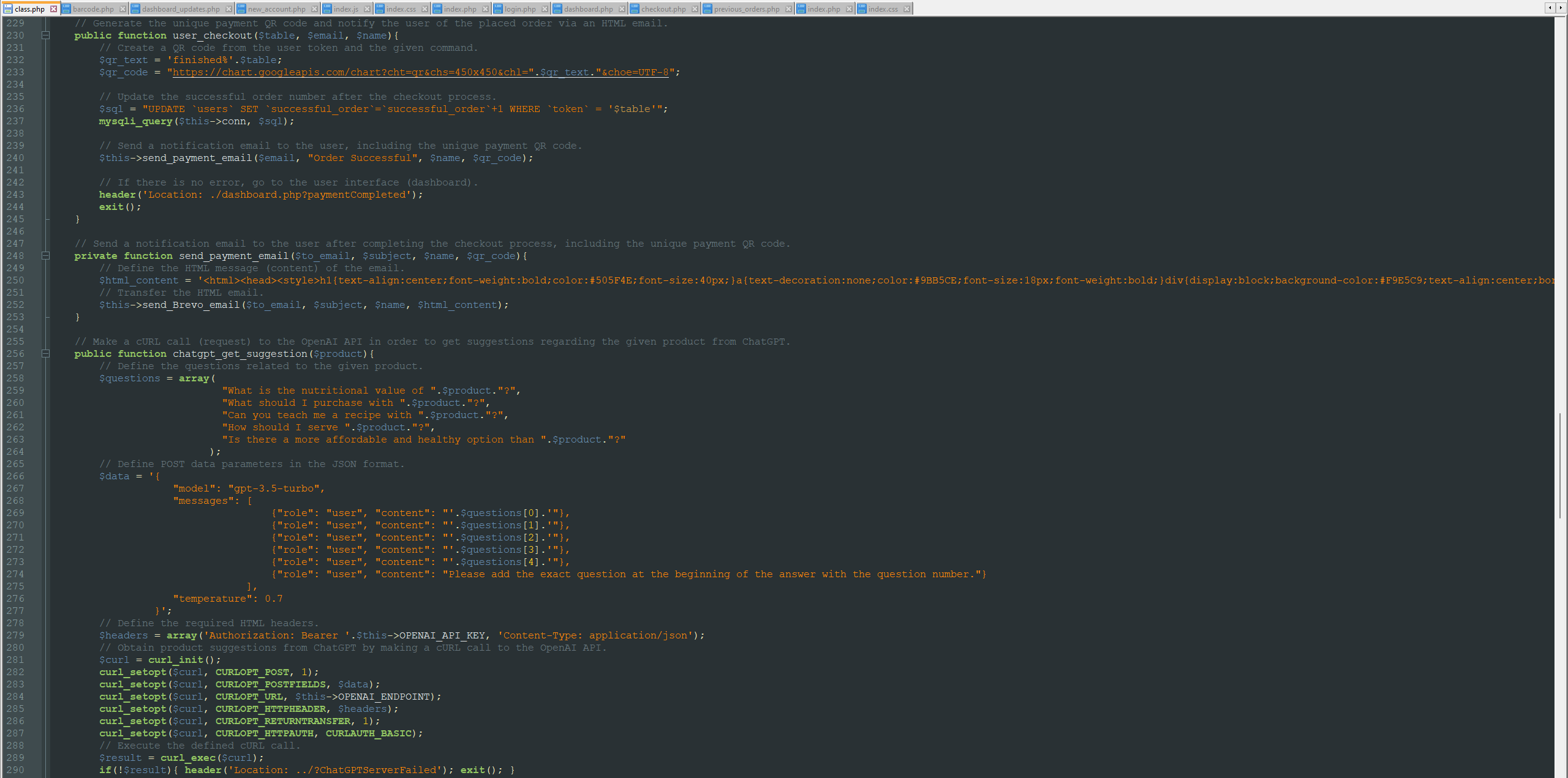Close the checkout.php tab

[695, 9]
